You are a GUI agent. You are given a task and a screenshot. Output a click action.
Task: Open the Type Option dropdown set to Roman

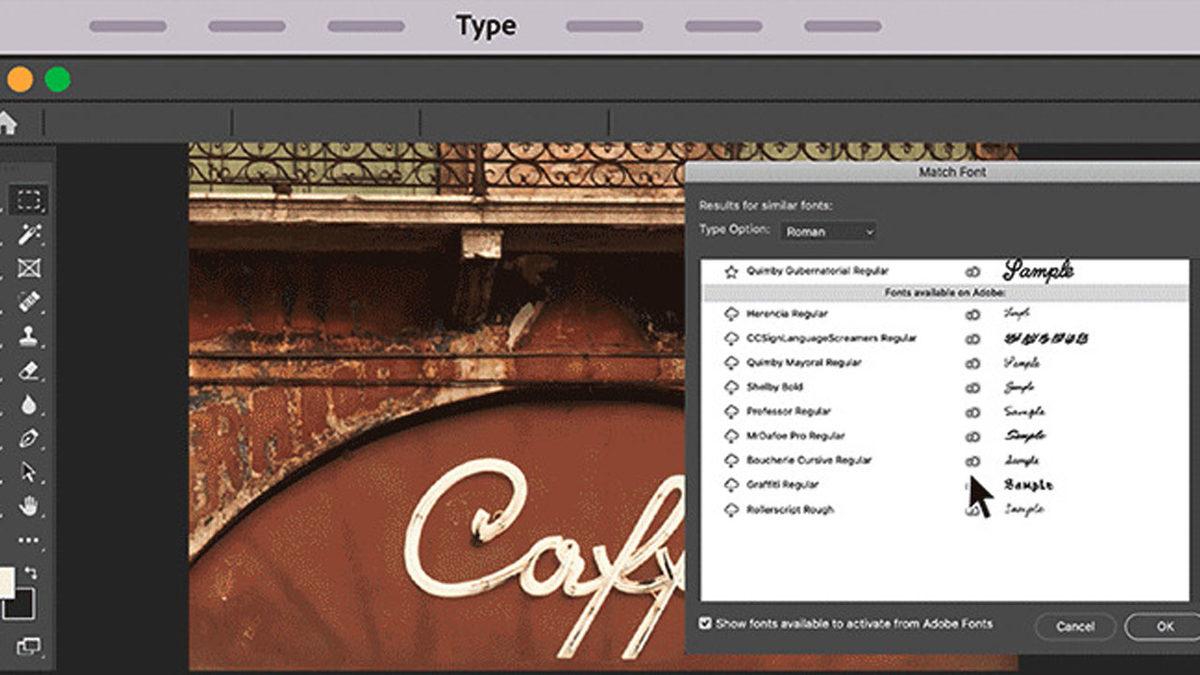(x=827, y=231)
